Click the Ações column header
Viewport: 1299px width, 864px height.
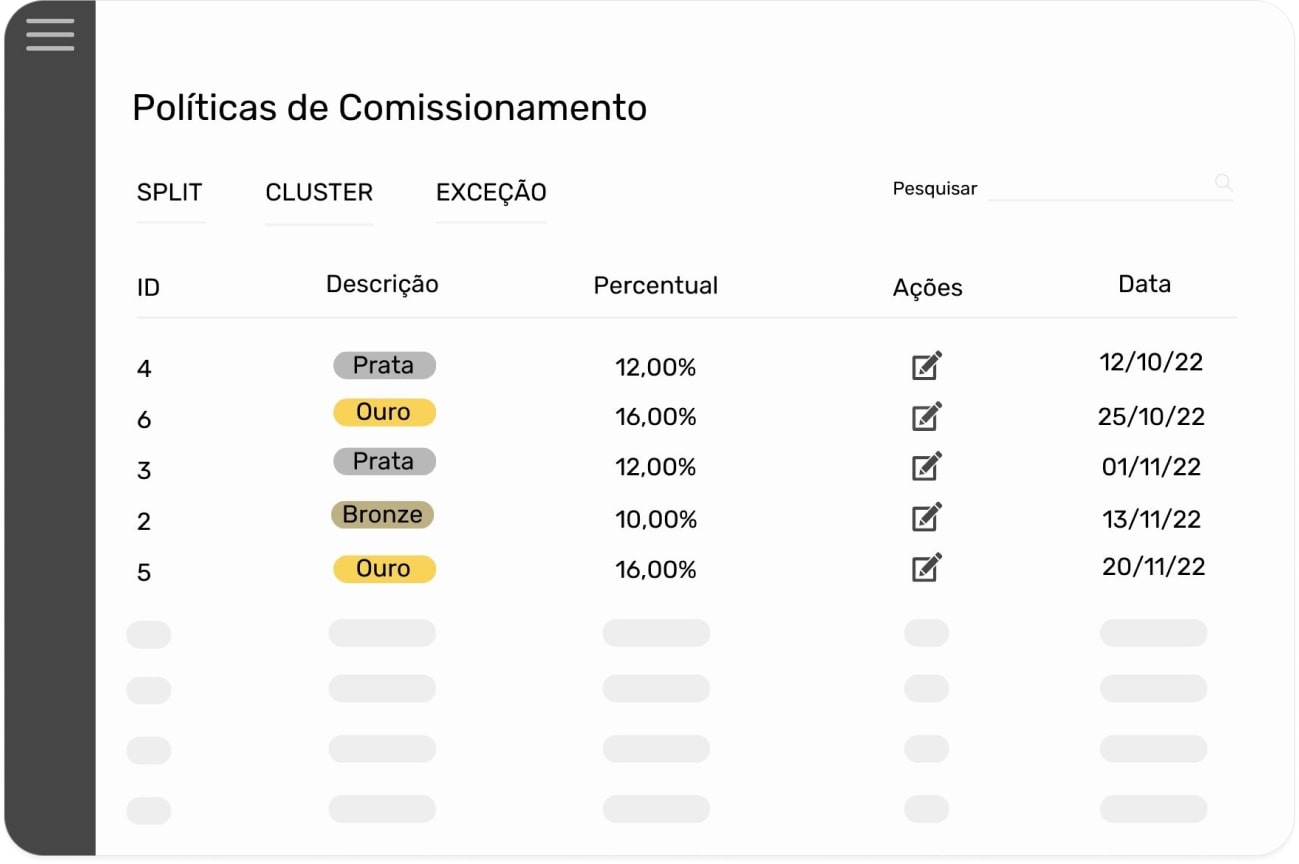(x=927, y=287)
